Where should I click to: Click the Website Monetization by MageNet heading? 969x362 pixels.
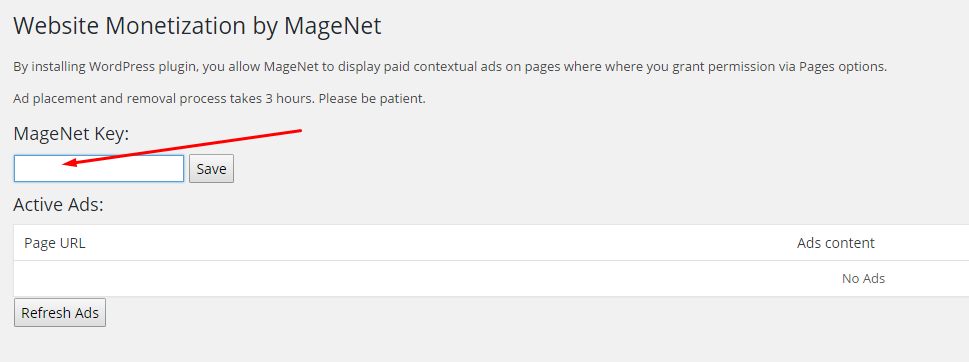[x=197, y=26]
